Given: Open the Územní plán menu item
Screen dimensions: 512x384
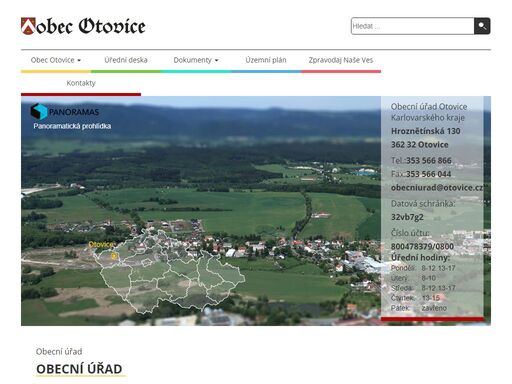Looking at the screenshot, I should click(x=266, y=60).
